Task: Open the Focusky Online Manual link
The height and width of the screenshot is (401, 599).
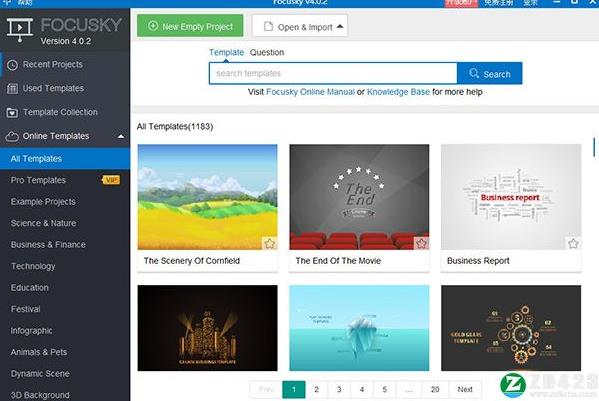Action: pos(310,92)
